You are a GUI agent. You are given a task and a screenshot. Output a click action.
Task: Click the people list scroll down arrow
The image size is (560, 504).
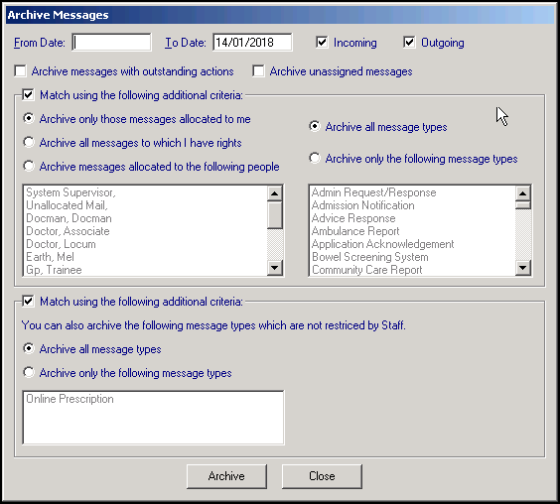point(275,267)
